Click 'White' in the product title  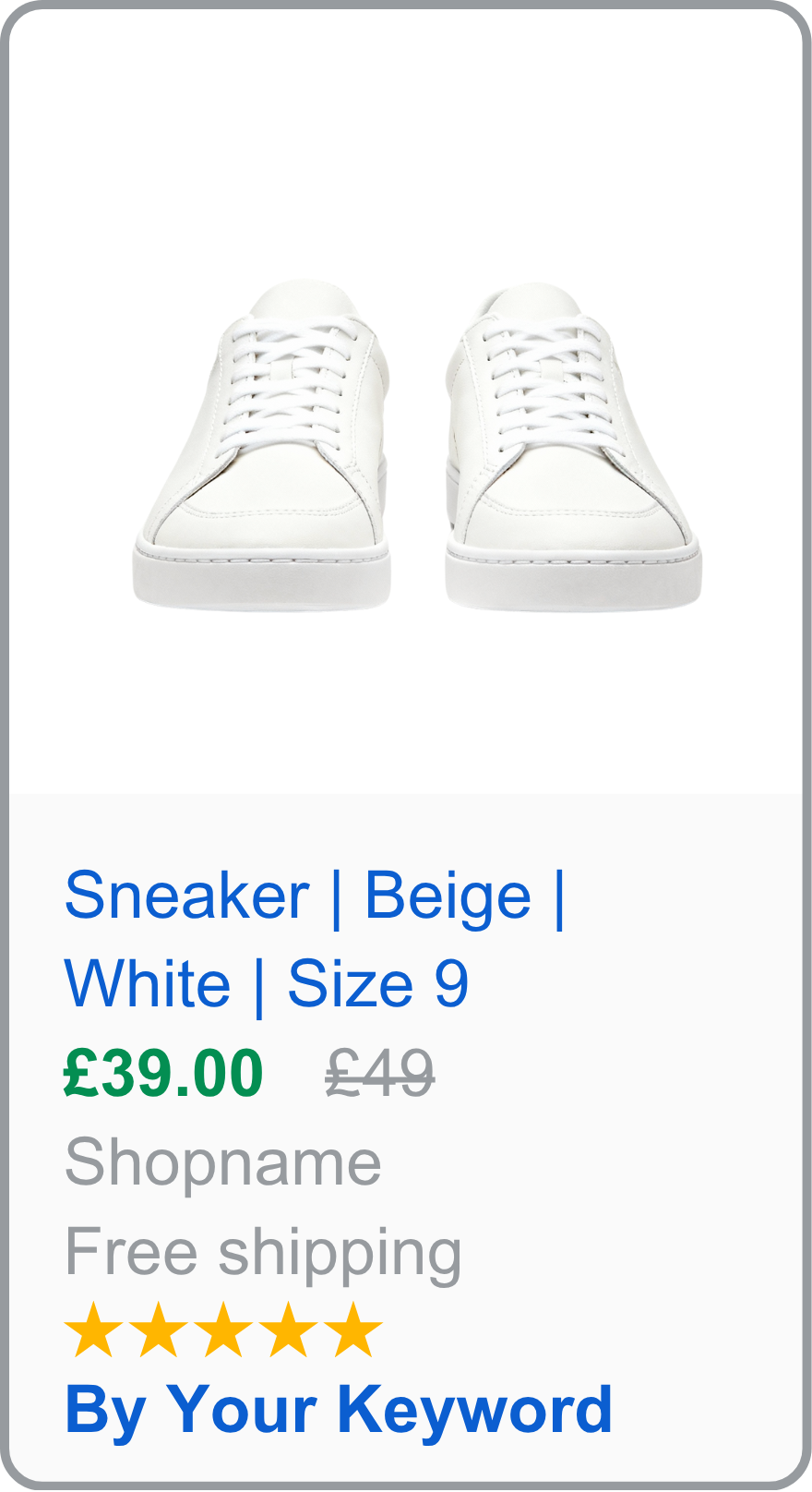[148, 984]
